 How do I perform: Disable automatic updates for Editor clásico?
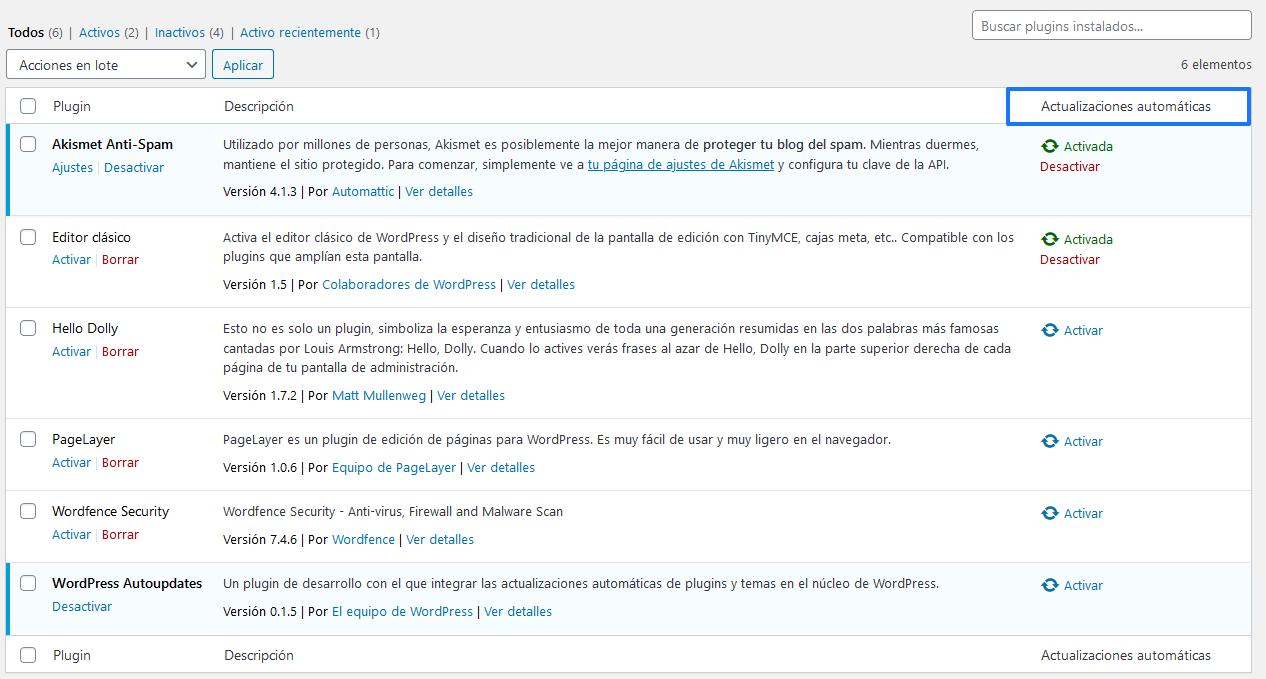click(x=1070, y=260)
